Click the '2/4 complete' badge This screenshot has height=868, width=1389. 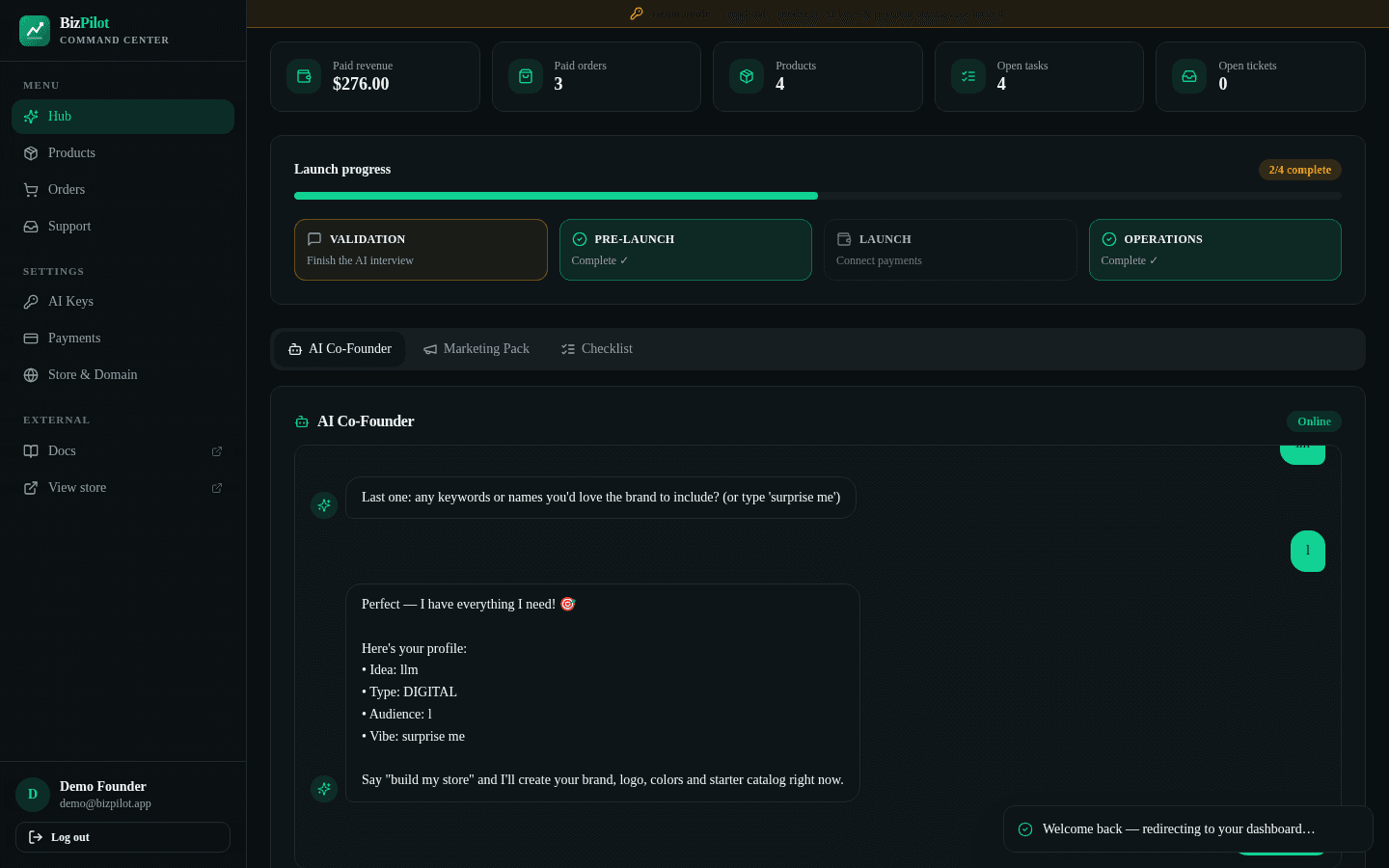[x=1300, y=170]
